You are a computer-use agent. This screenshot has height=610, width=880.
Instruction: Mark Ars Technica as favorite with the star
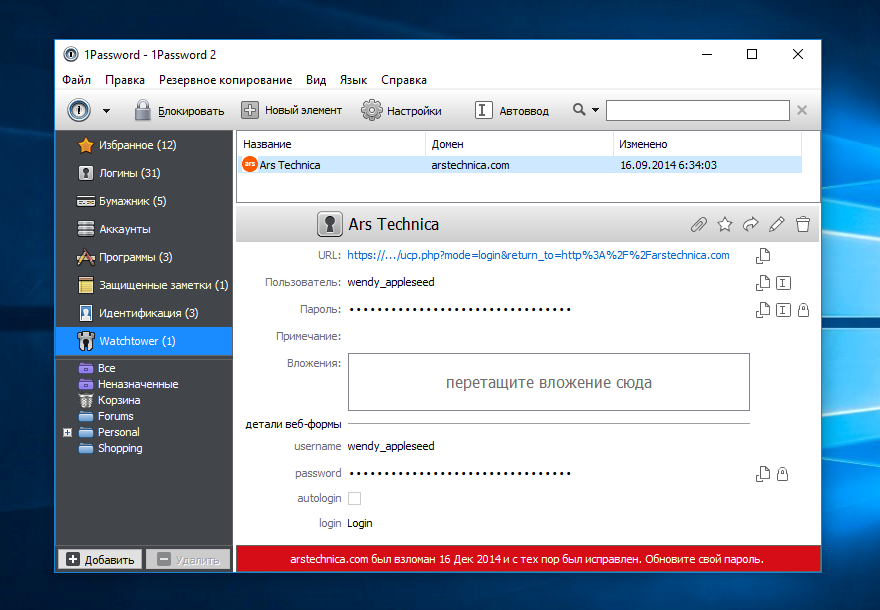(725, 224)
